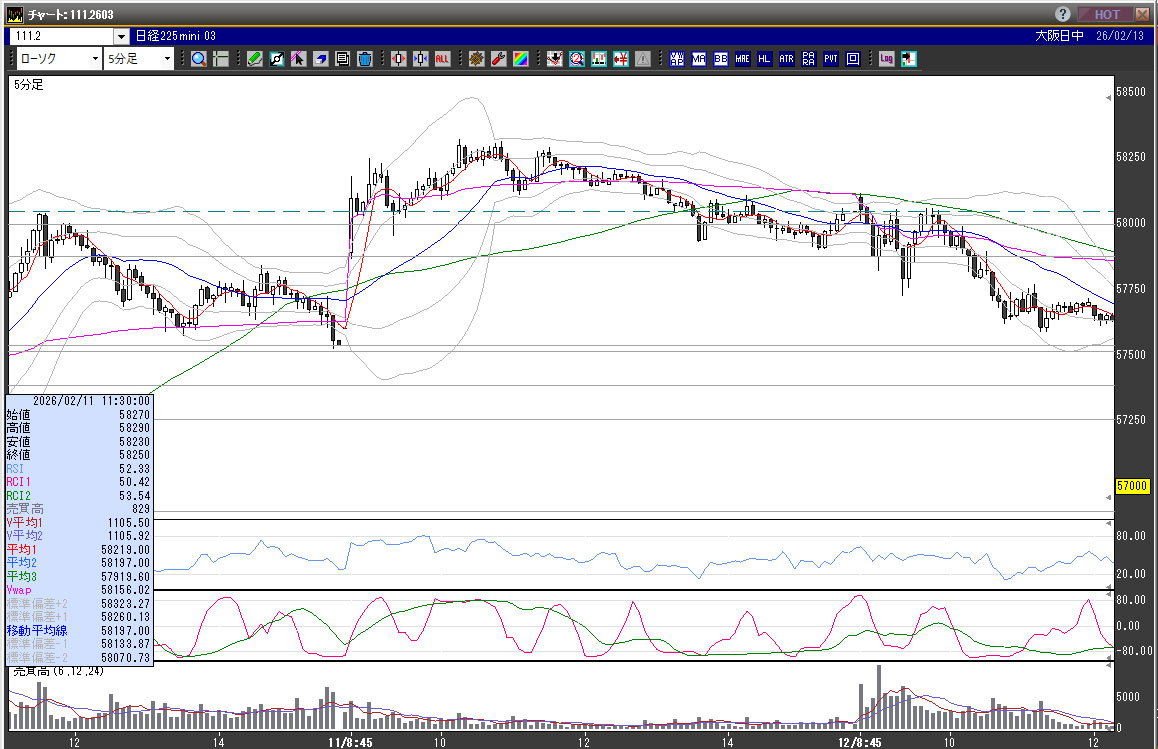Select the arrow pointer tool
This screenshot has height=749, width=1158.
tap(298, 59)
